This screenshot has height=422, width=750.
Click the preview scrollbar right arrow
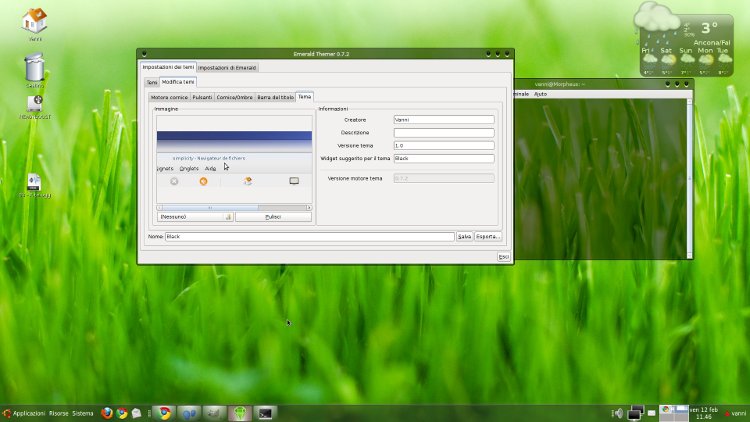click(309, 208)
